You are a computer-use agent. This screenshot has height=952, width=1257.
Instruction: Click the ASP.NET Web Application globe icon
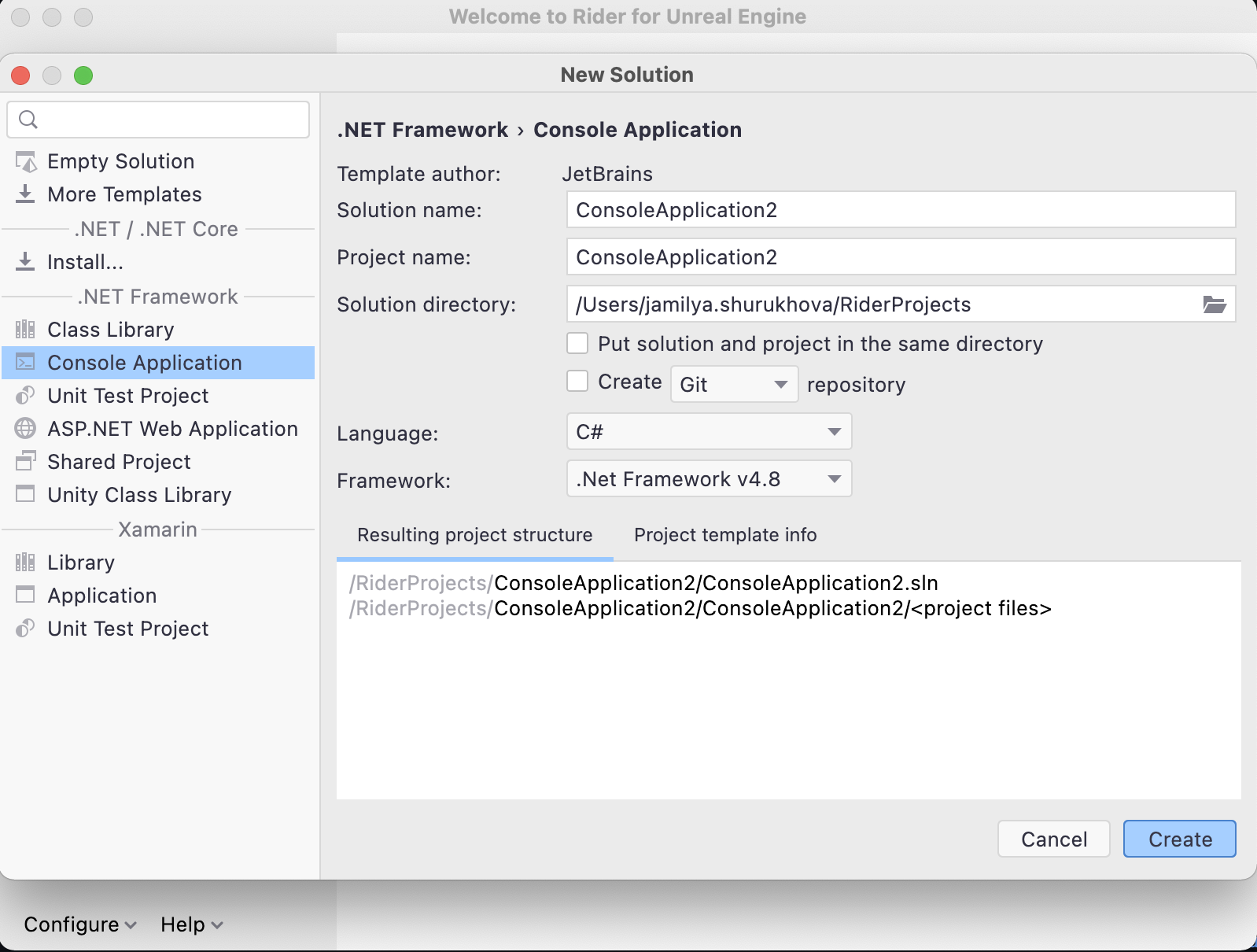click(26, 429)
